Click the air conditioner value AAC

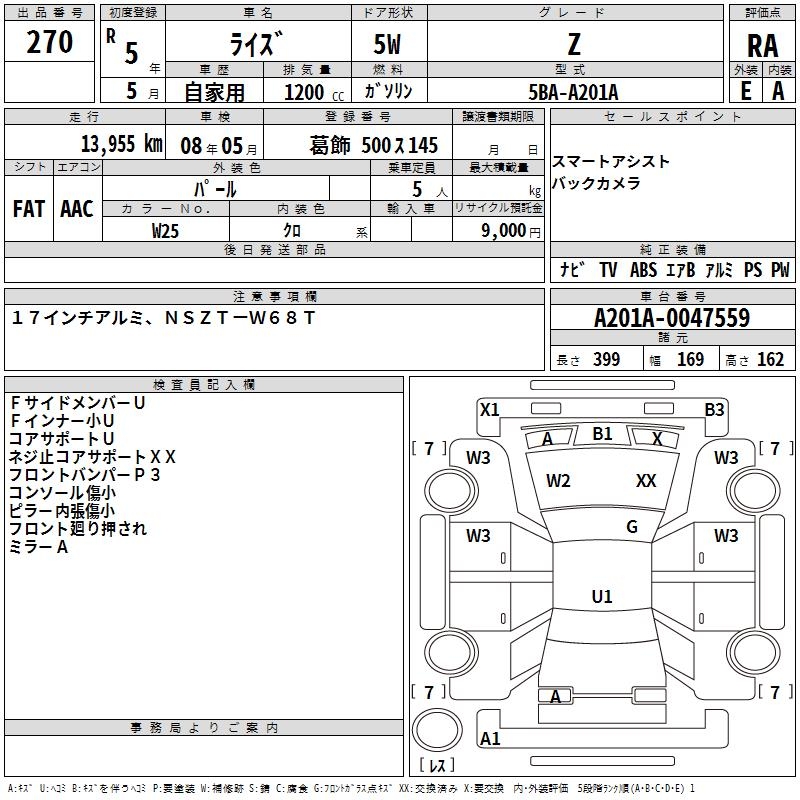[77, 209]
